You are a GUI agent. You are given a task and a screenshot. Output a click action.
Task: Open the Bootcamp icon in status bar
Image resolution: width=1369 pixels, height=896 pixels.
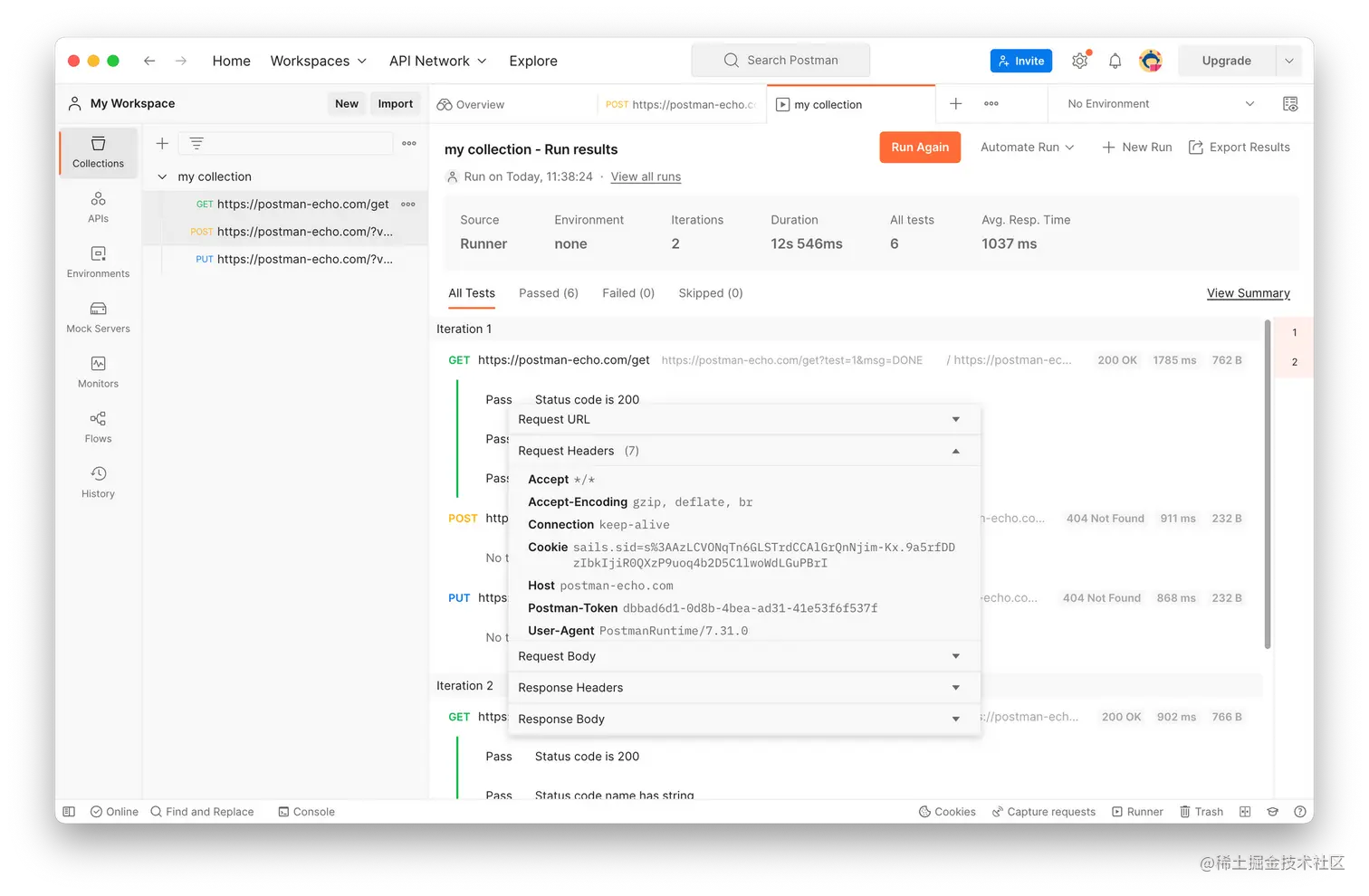click(1272, 812)
